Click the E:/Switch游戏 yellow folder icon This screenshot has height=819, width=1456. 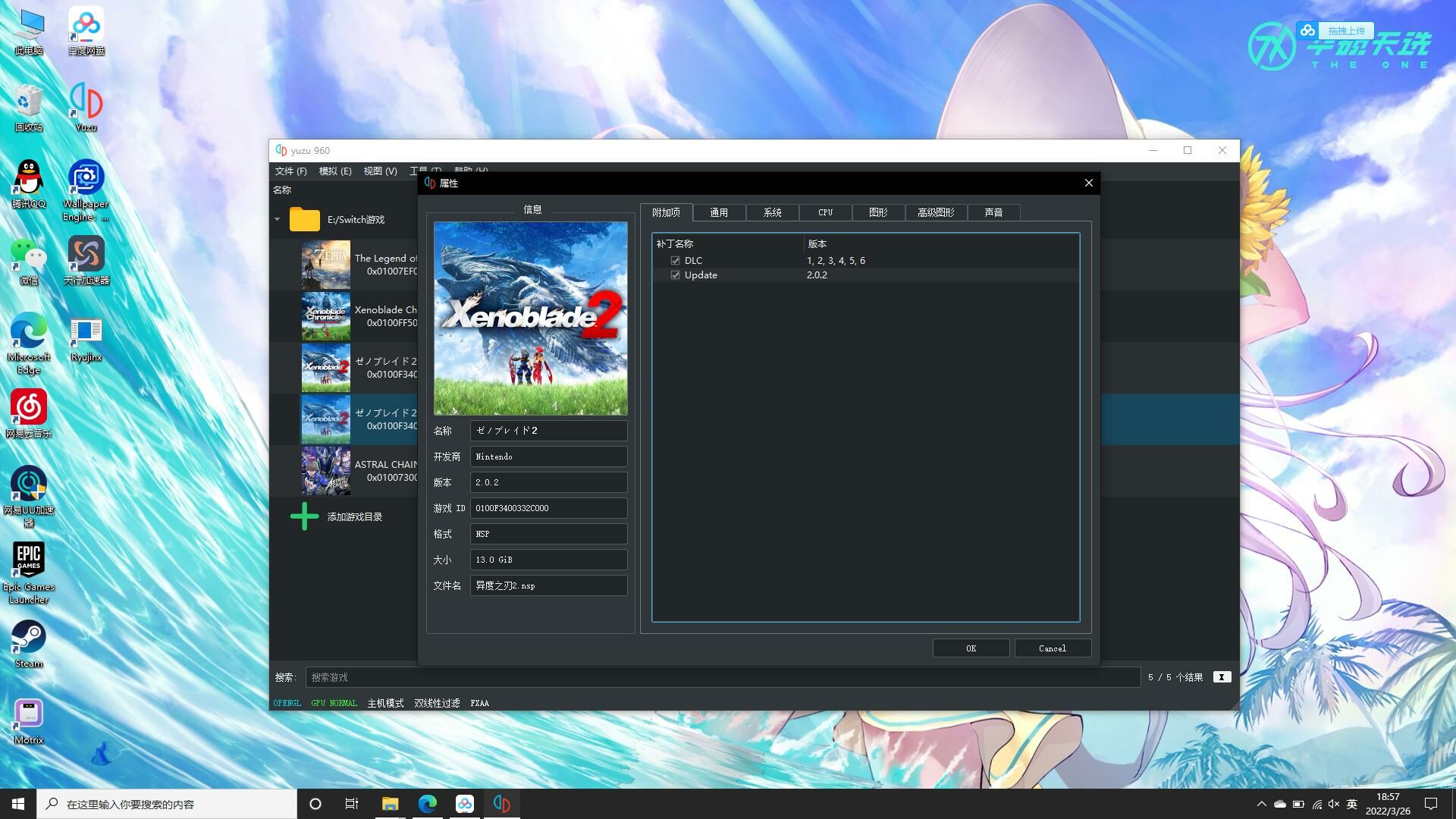[304, 219]
